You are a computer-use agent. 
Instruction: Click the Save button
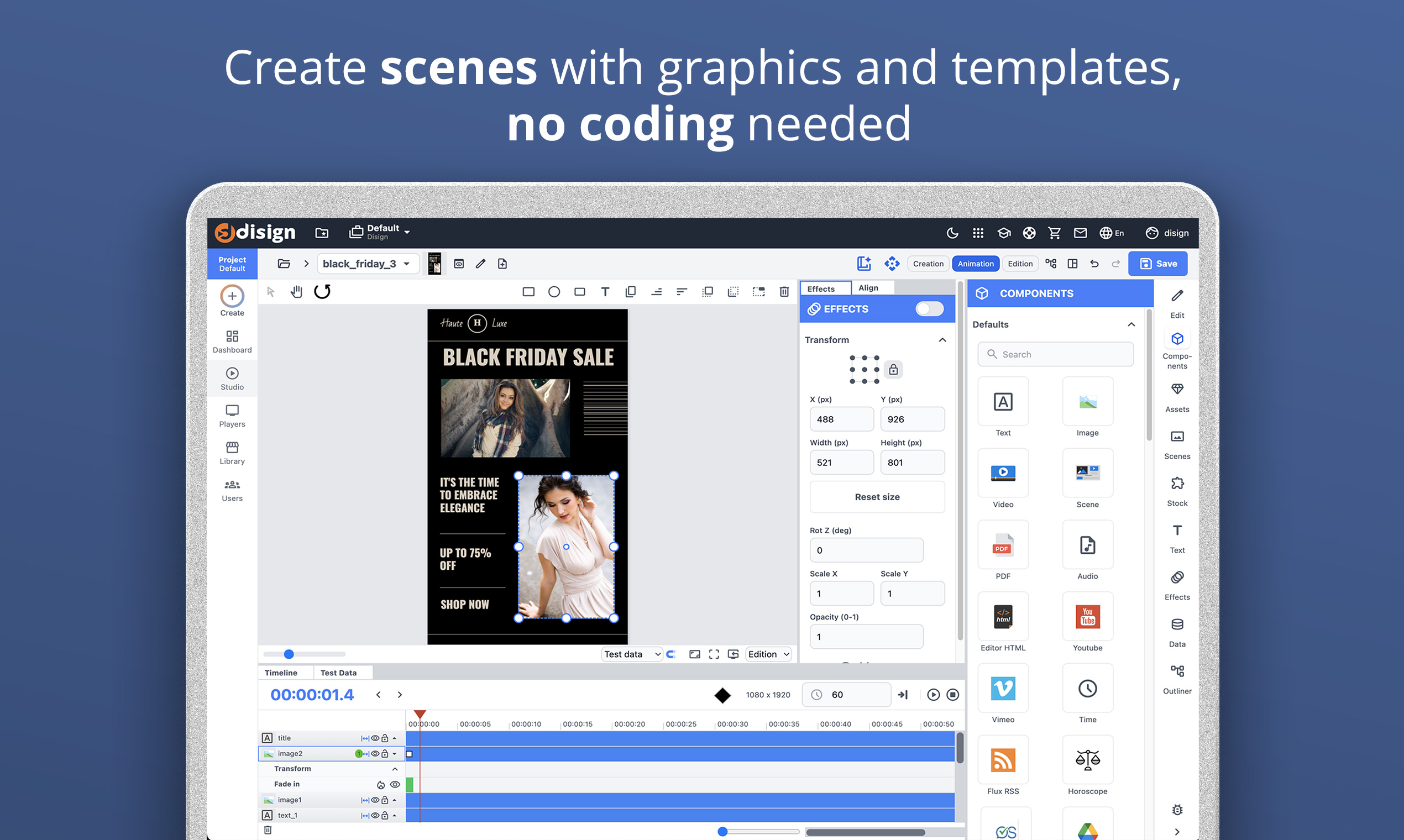pyautogui.click(x=1157, y=264)
